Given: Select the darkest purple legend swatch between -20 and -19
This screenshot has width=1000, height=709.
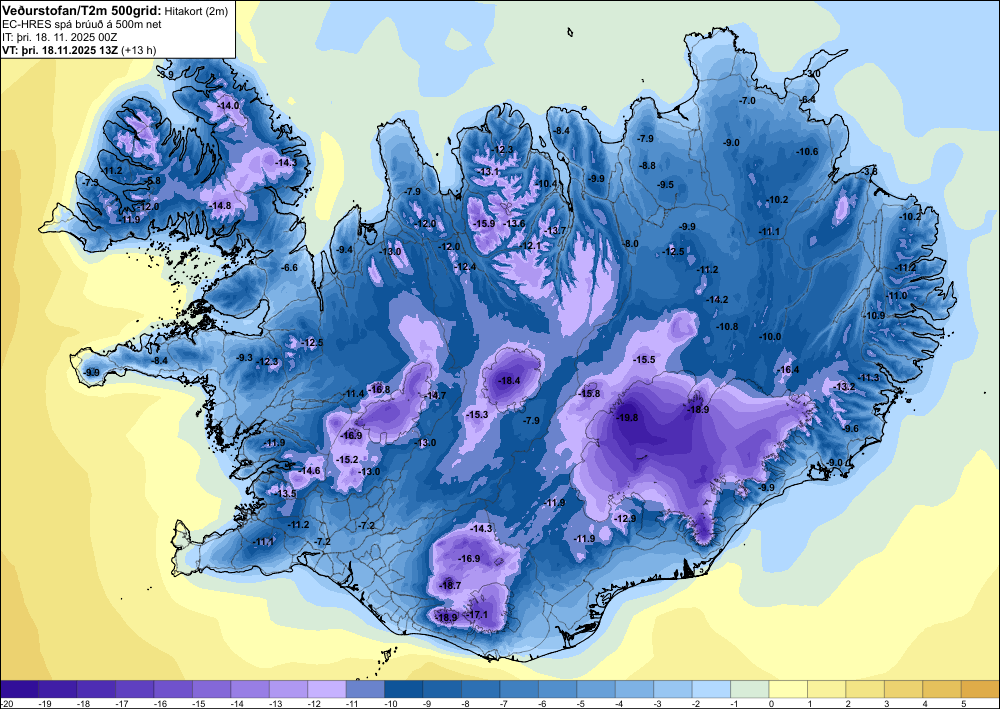Looking at the screenshot, I should tap(19, 689).
